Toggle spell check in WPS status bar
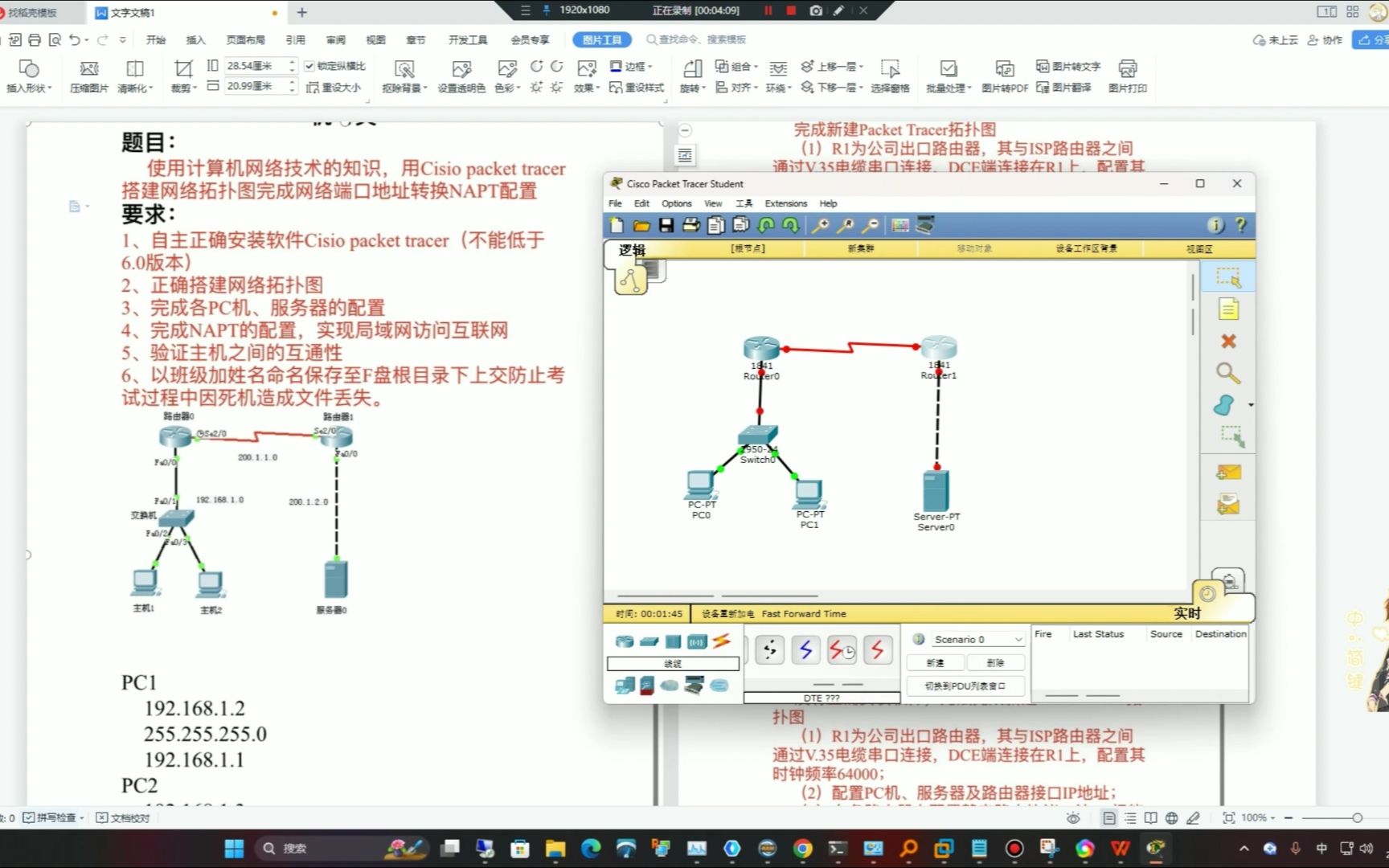1389x868 pixels. click(55, 817)
